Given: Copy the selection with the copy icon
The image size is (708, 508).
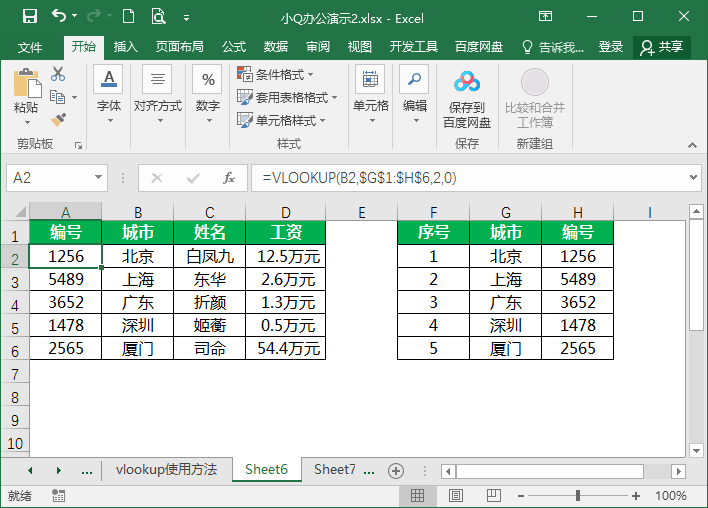Looking at the screenshot, I should pyautogui.click(x=57, y=97).
